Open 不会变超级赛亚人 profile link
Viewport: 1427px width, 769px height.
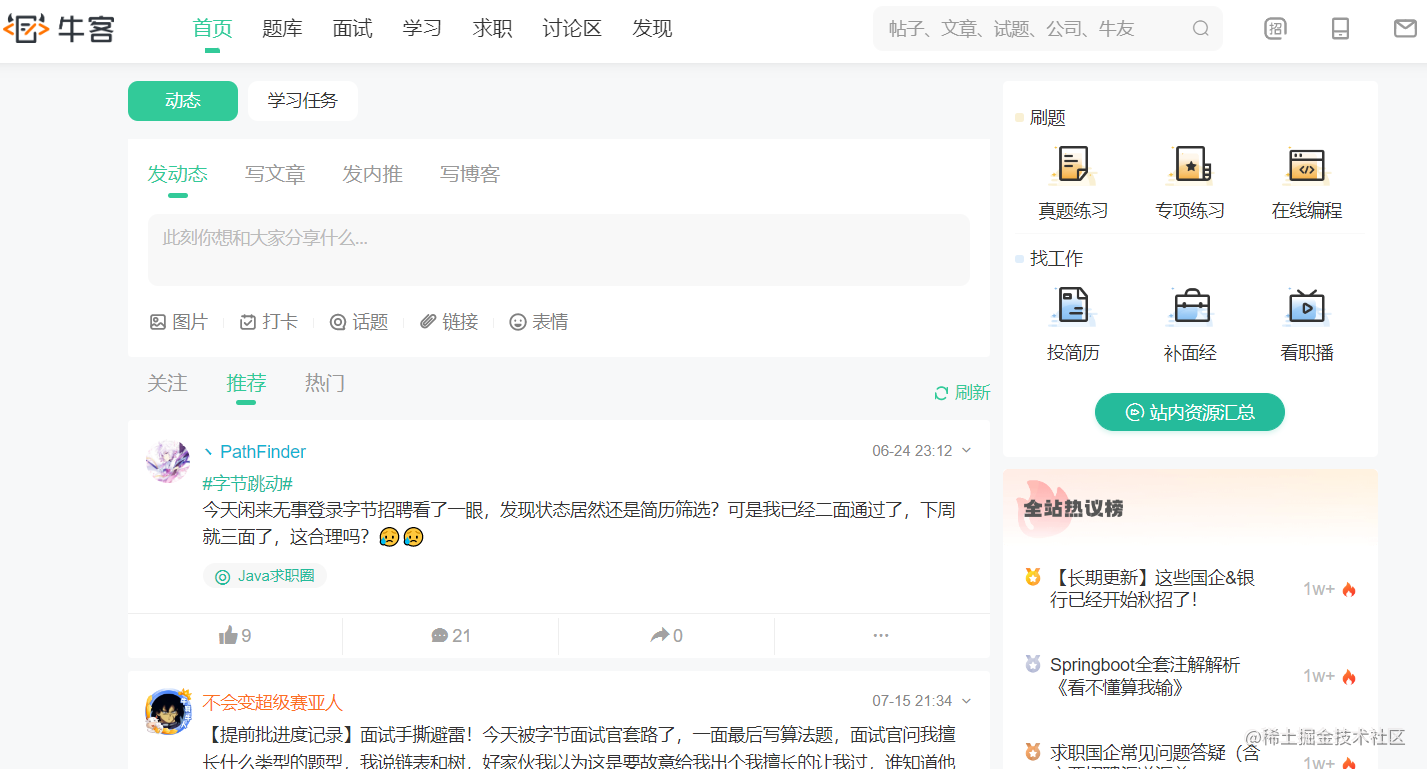point(273,702)
